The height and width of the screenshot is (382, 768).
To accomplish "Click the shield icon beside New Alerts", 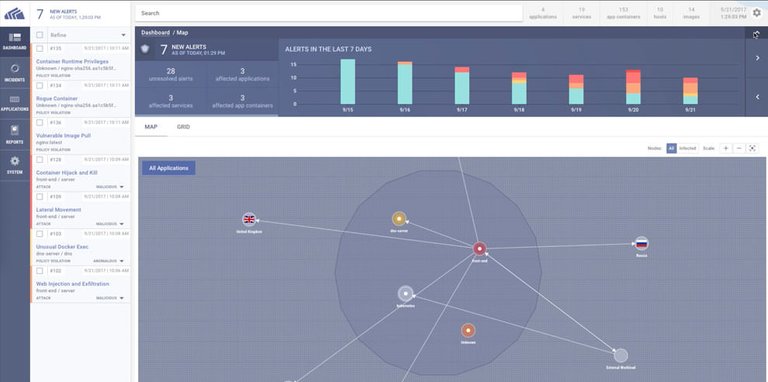I will pos(145,49).
